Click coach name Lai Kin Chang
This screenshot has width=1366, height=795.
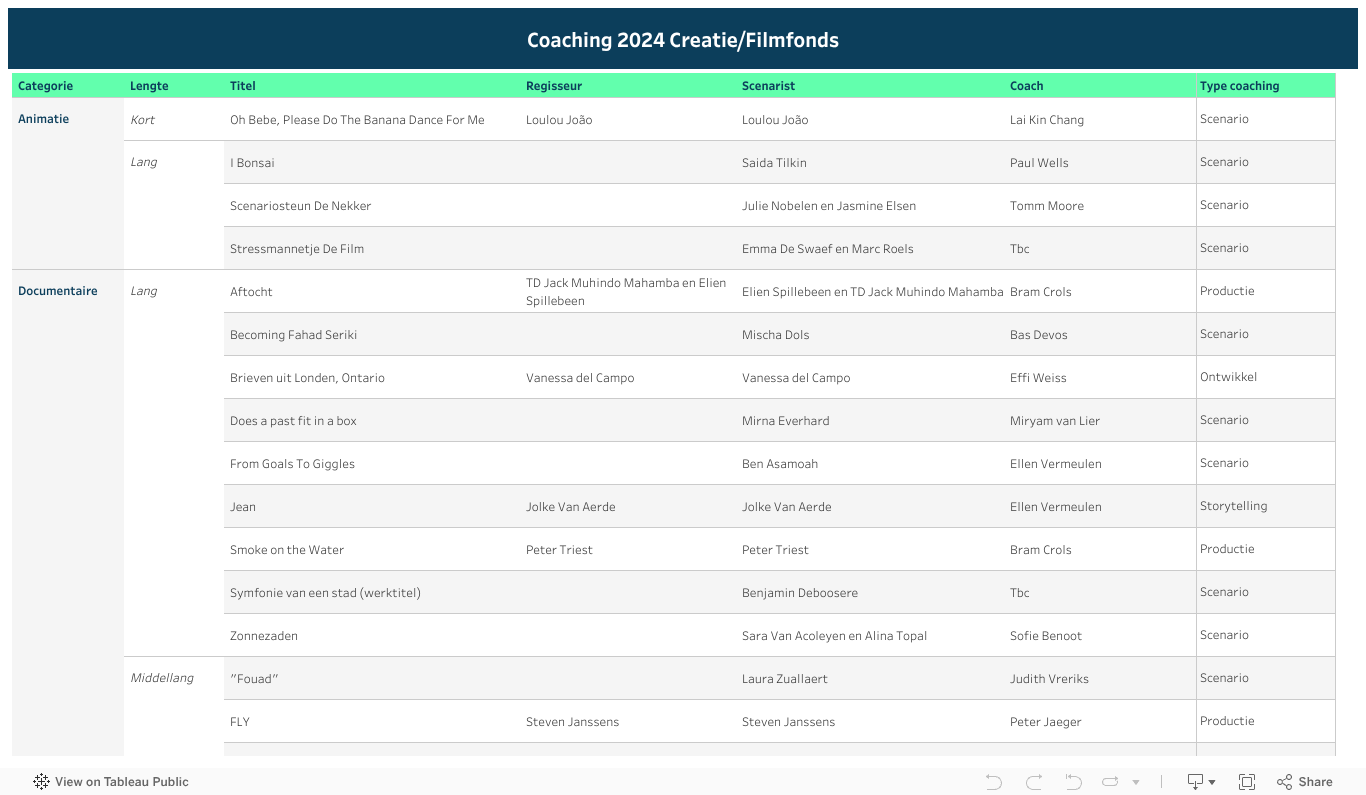[1046, 120]
